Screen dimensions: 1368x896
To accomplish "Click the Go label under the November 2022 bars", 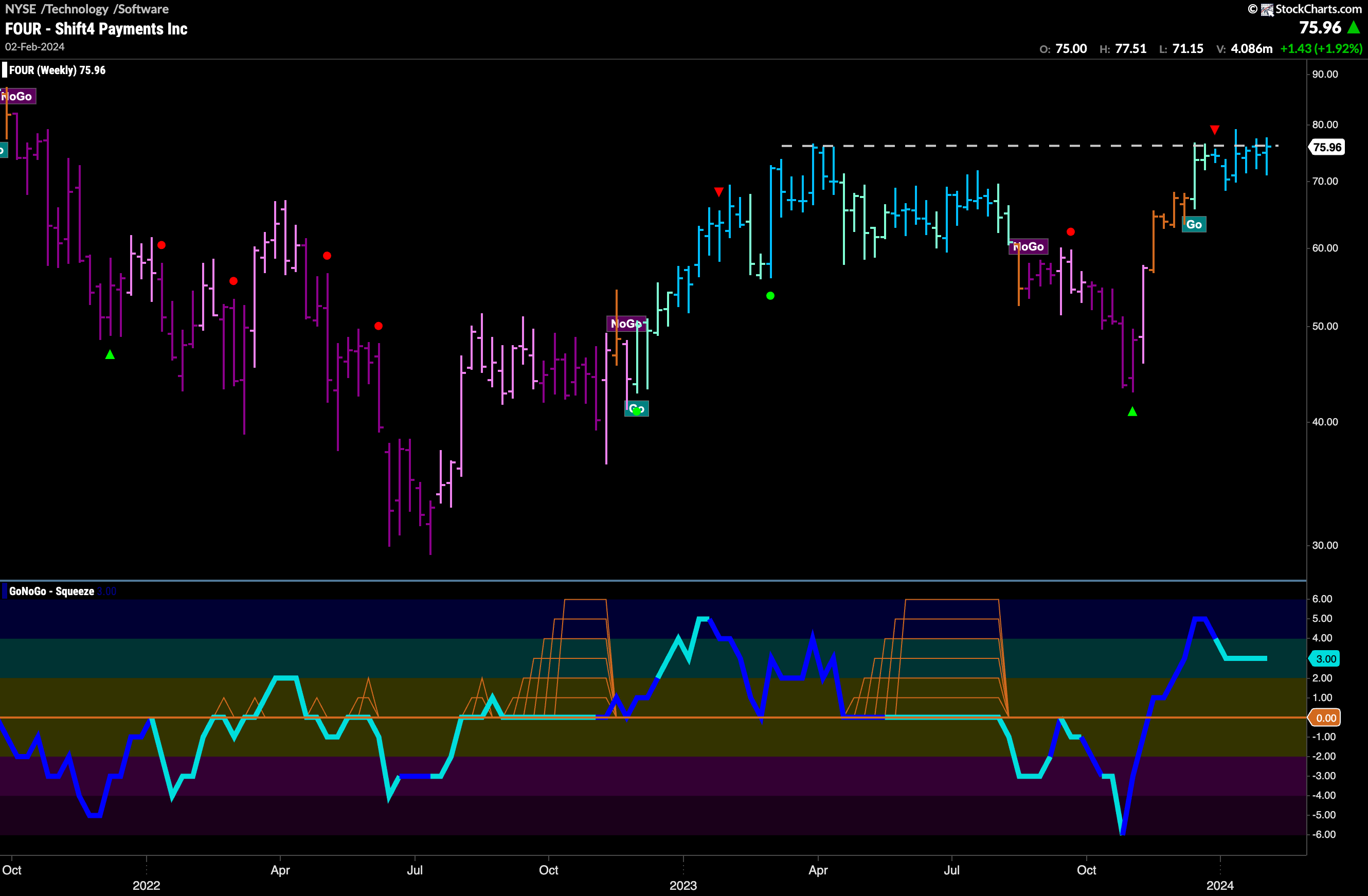I will (636, 408).
